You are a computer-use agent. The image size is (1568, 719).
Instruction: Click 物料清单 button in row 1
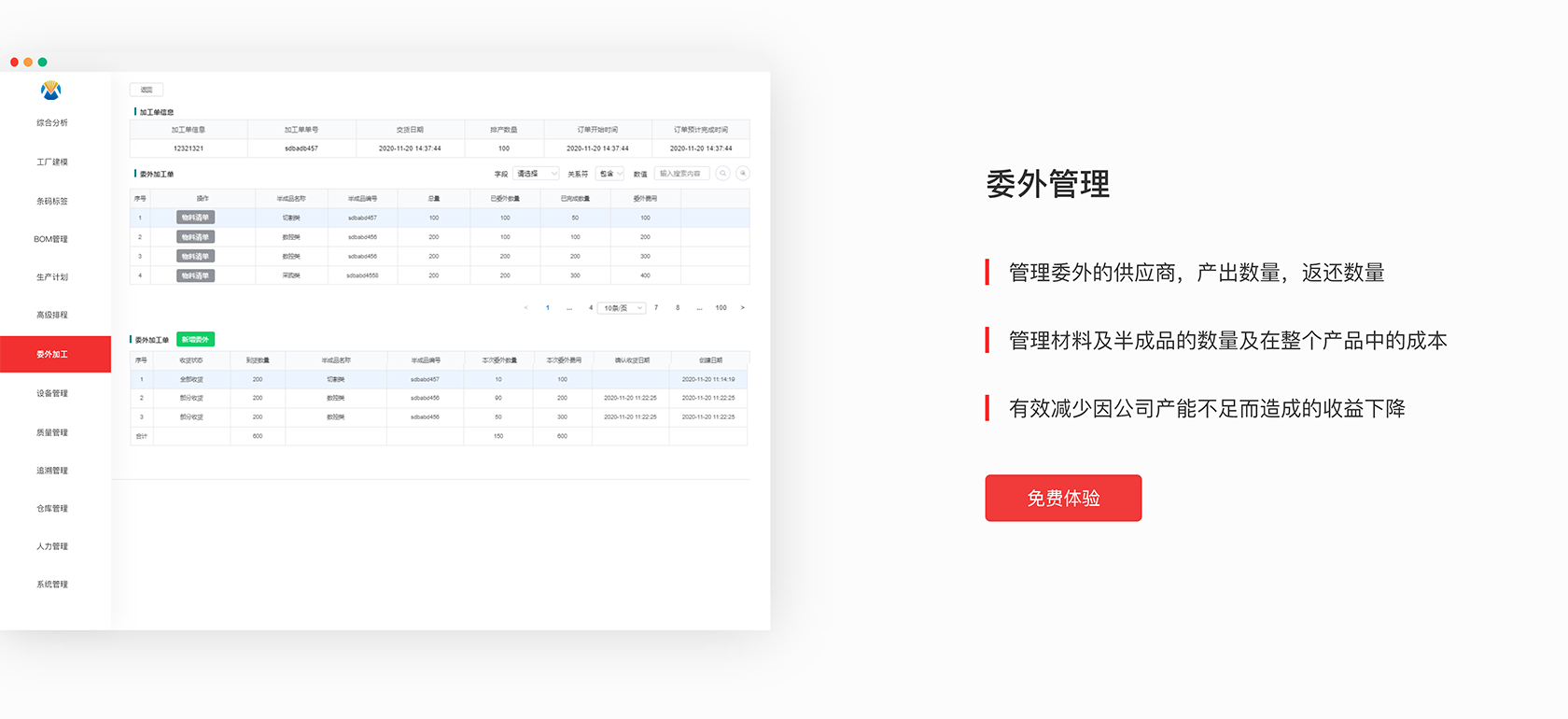click(195, 218)
